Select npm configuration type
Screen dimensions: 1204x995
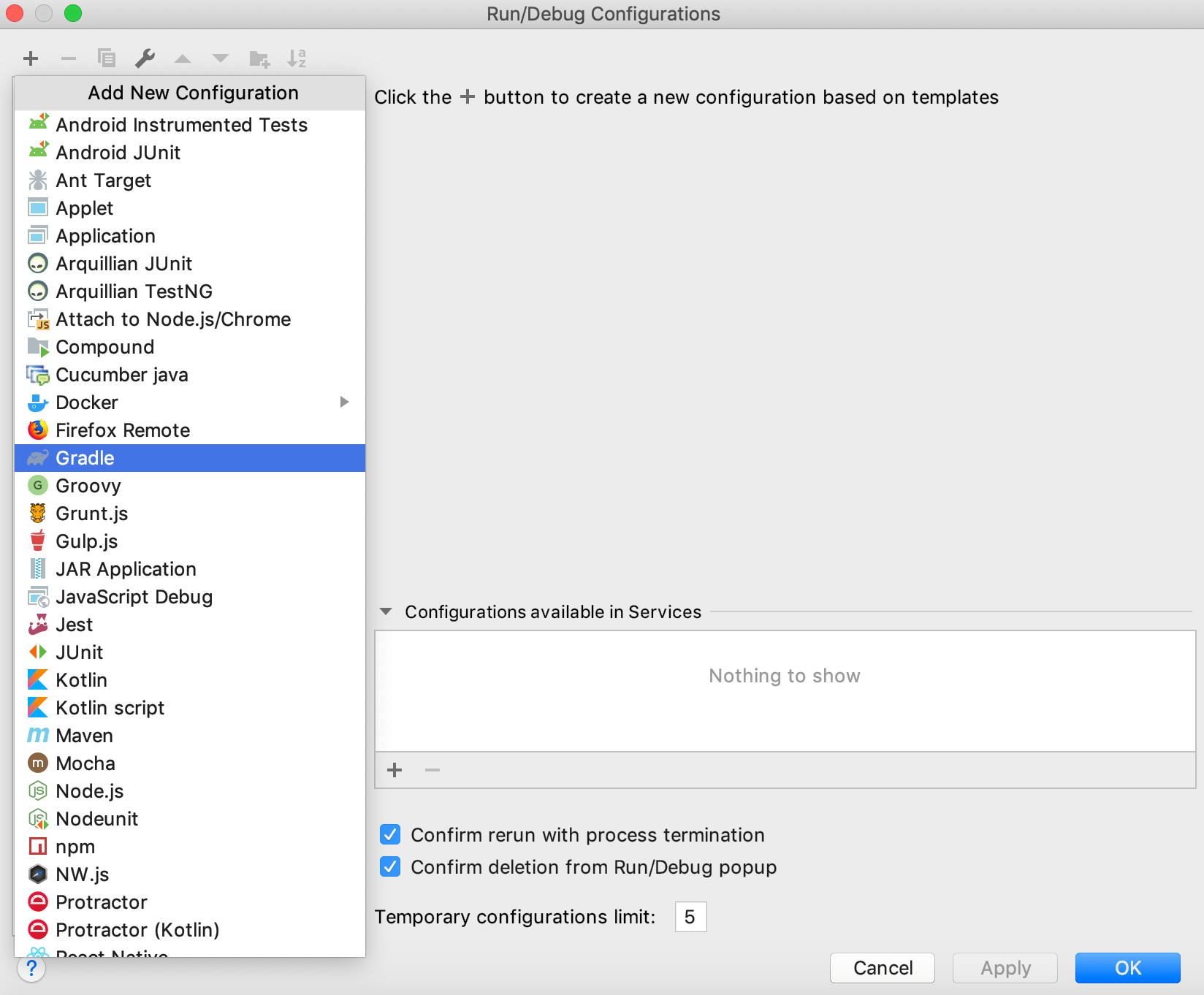point(190,847)
